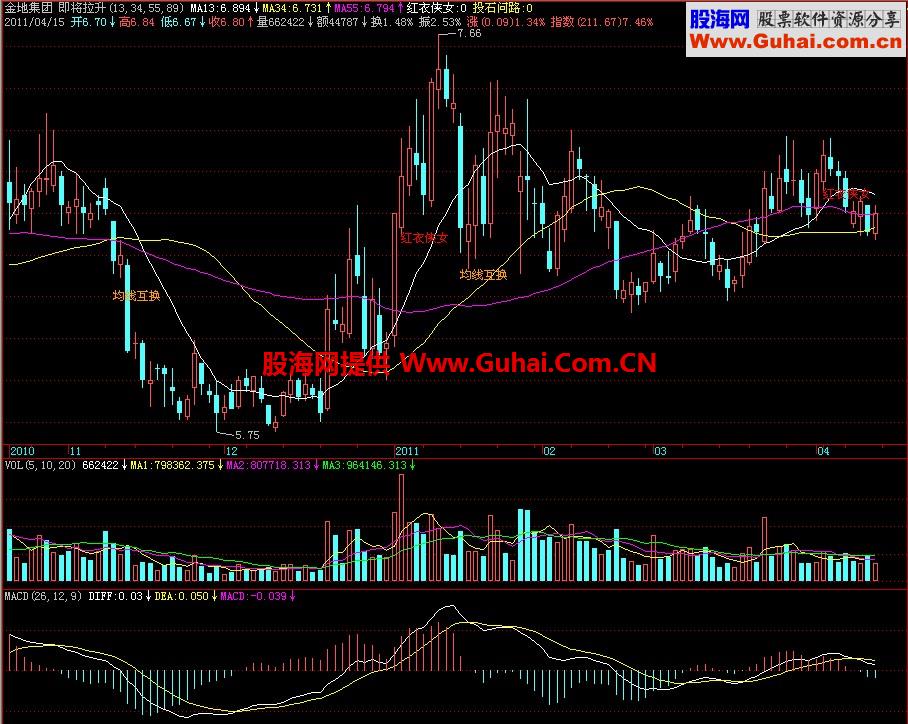Select the 03 month marker on the time axis

pyautogui.click(x=660, y=451)
